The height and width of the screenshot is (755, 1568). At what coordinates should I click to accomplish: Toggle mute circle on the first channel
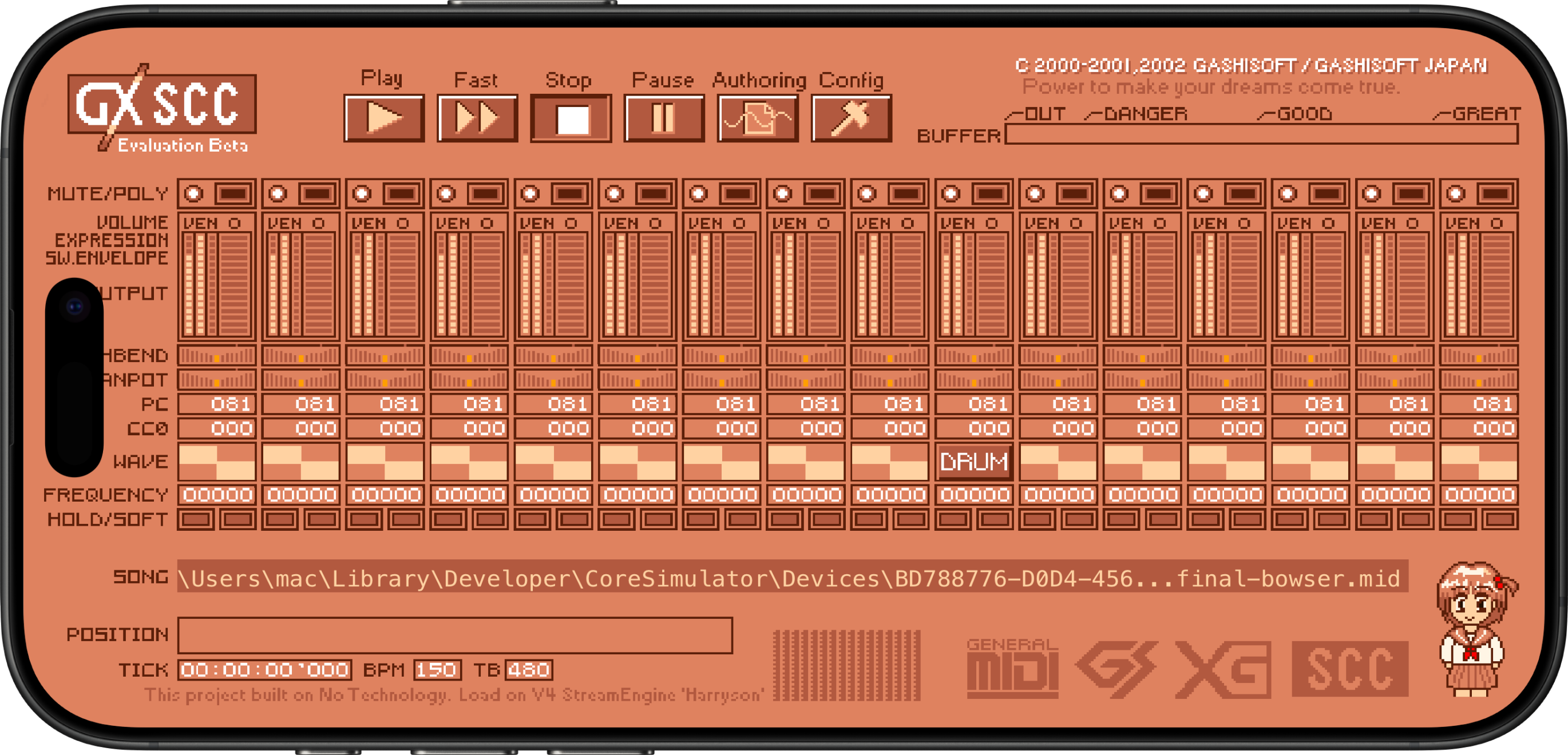coord(193,193)
